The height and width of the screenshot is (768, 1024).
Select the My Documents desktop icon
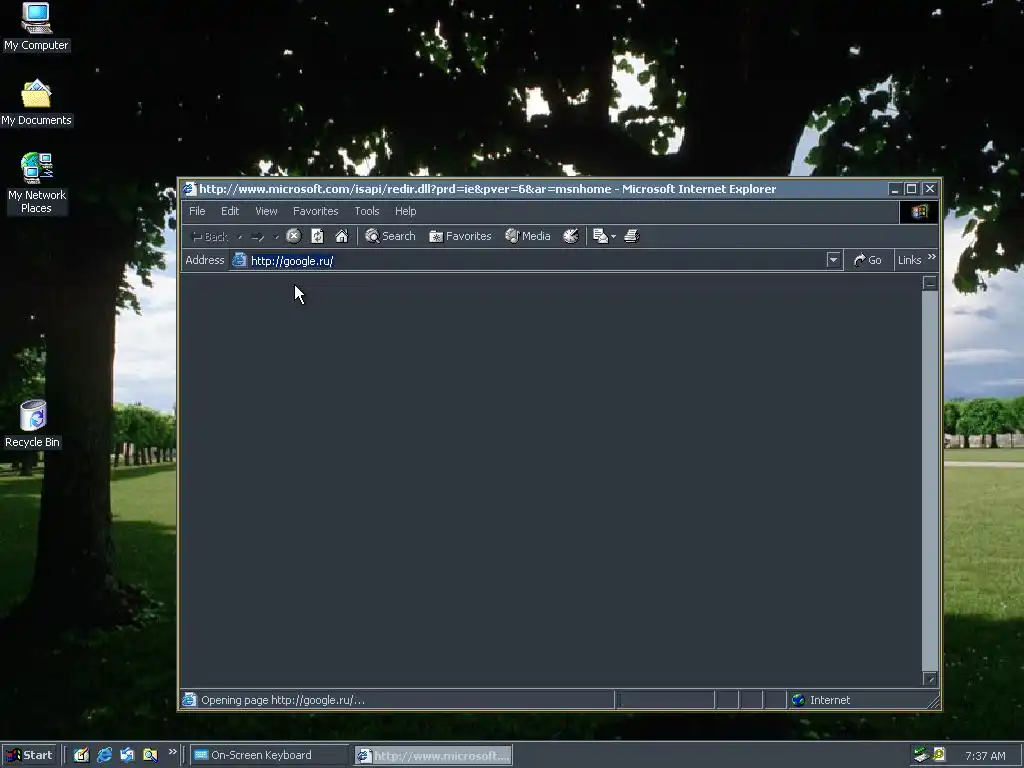pyautogui.click(x=36, y=103)
